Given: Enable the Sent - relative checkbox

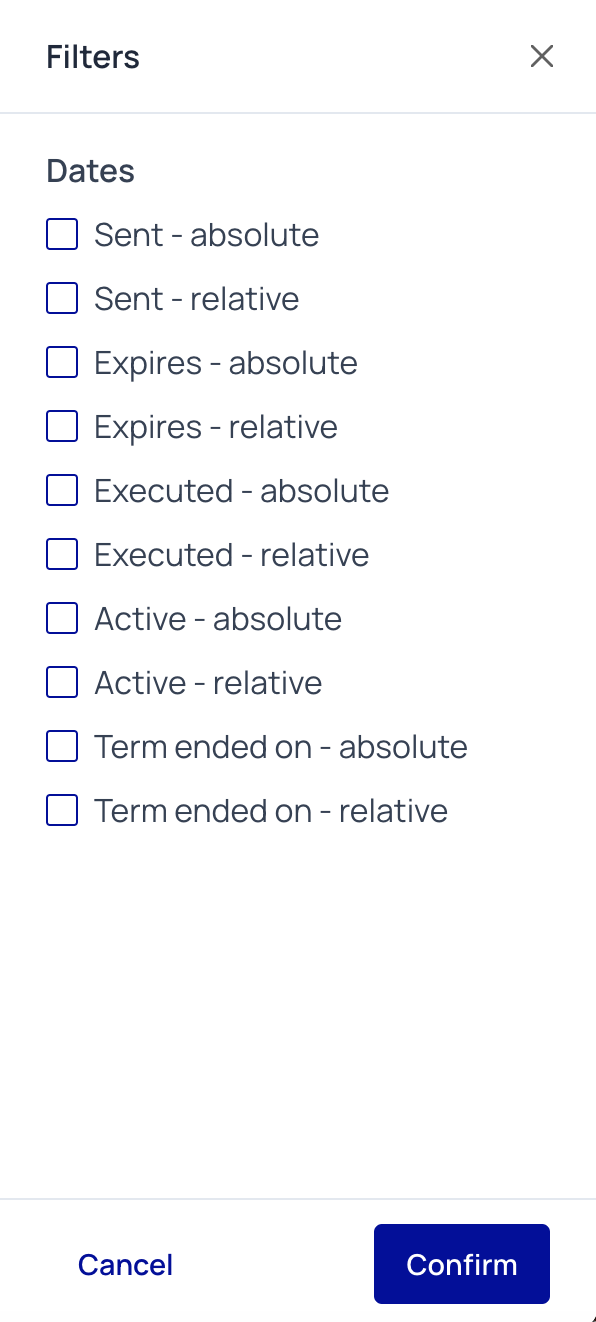Looking at the screenshot, I should click(x=62, y=299).
